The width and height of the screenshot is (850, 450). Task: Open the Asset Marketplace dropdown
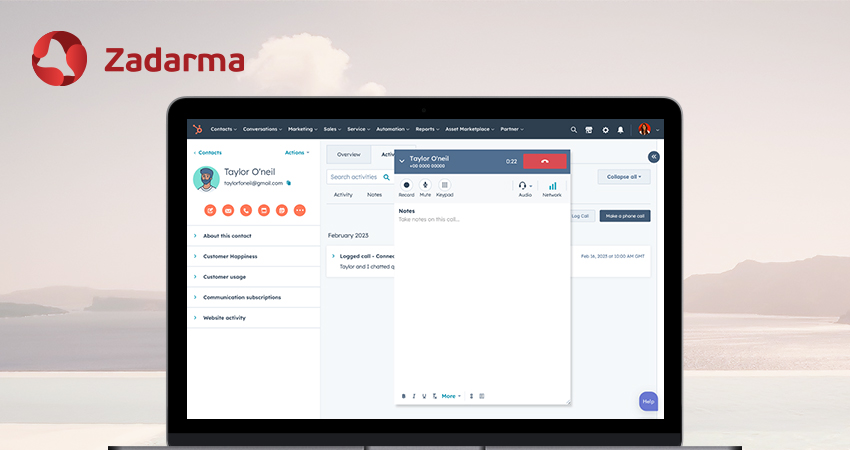(x=469, y=129)
